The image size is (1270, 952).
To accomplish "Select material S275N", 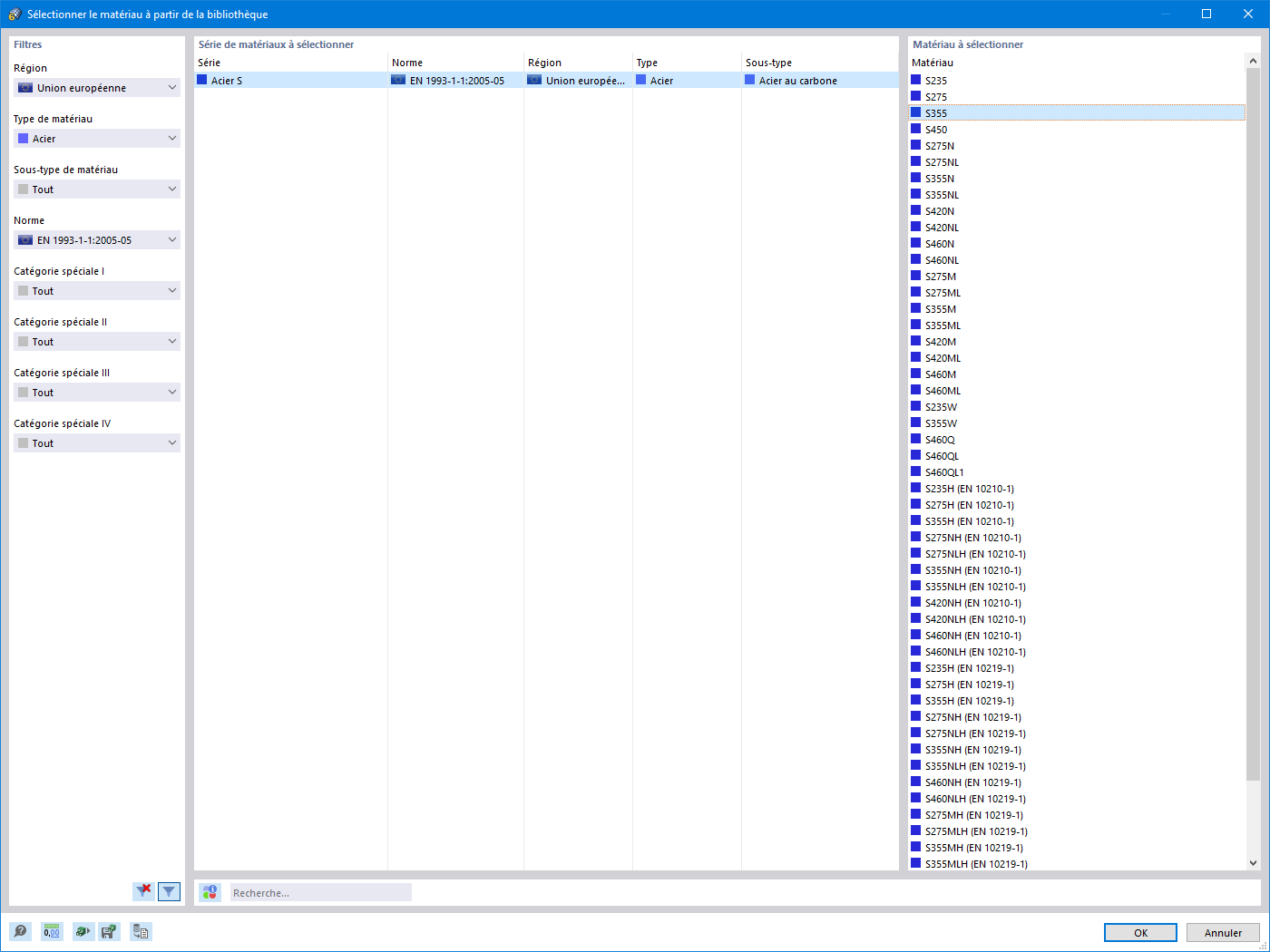I will click(1077, 145).
